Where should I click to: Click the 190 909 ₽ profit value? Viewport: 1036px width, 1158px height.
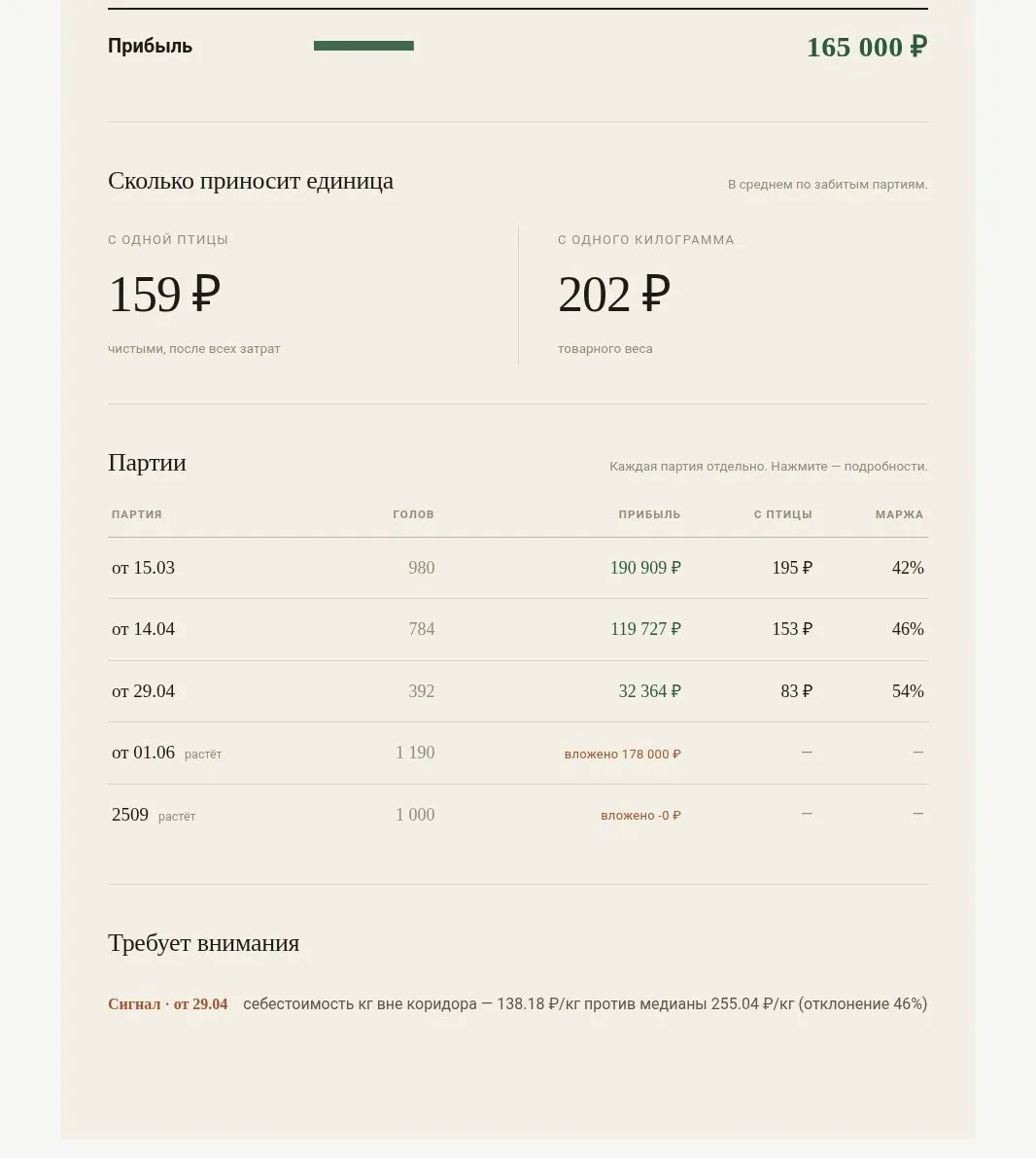tap(645, 568)
